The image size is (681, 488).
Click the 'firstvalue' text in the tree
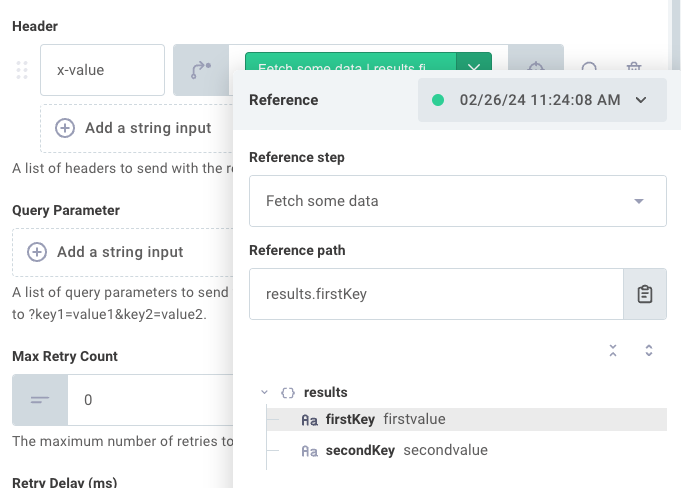[414, 419]
